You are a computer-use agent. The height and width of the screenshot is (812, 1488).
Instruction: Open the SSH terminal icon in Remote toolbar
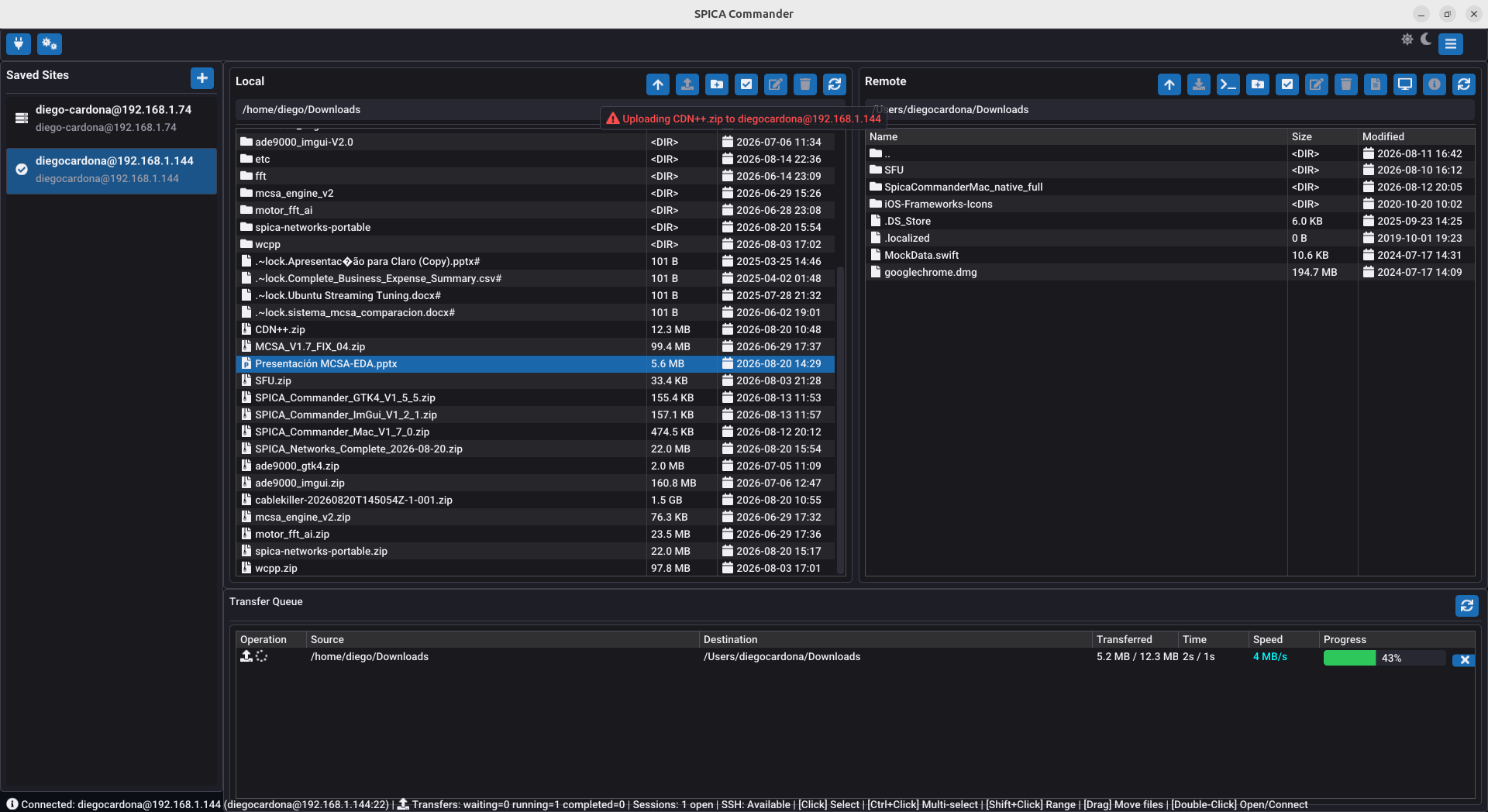(1228, 84)
